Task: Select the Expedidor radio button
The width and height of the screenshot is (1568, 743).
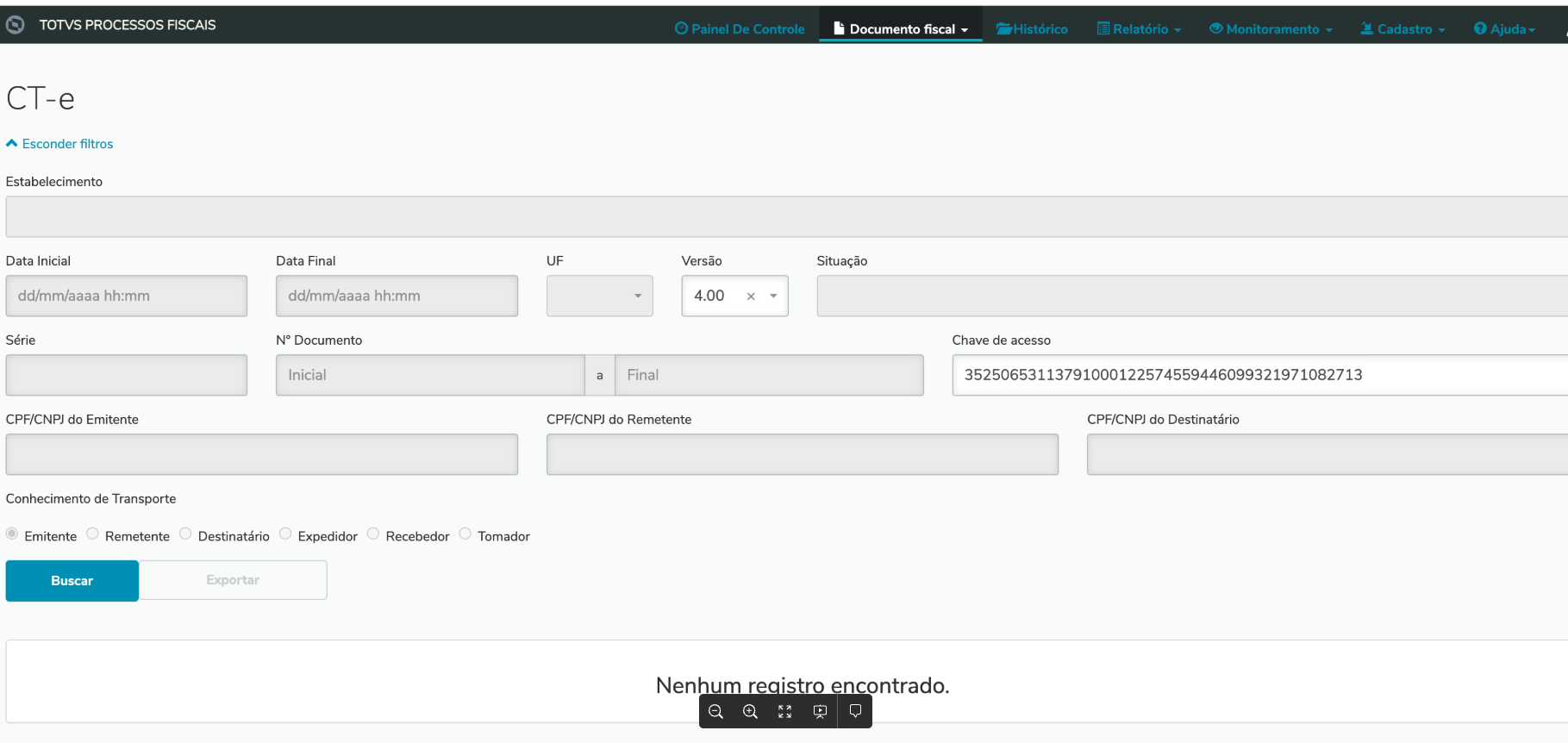Action: tap(285, 534)
